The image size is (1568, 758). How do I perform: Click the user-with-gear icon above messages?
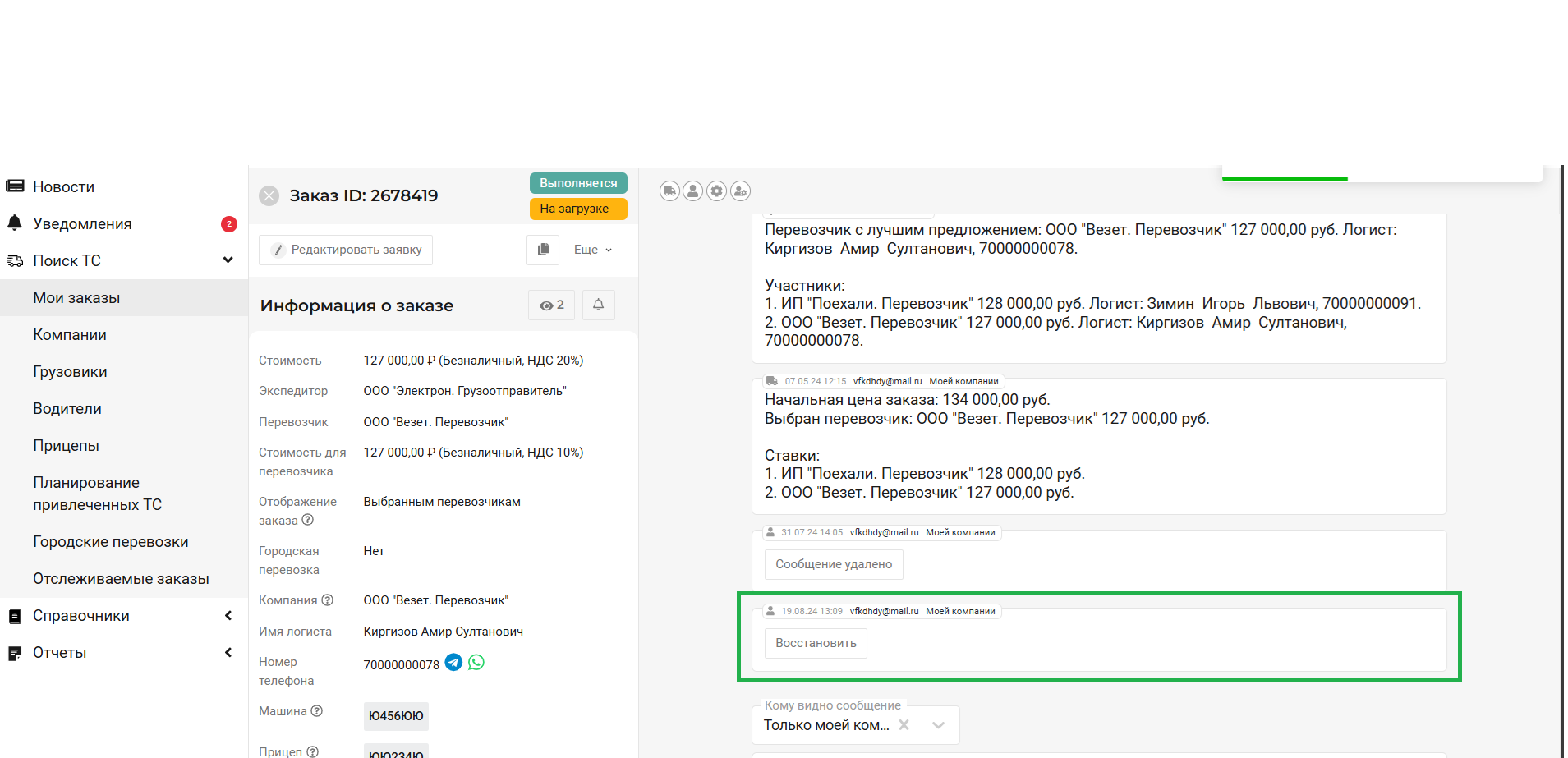point(741,191)
